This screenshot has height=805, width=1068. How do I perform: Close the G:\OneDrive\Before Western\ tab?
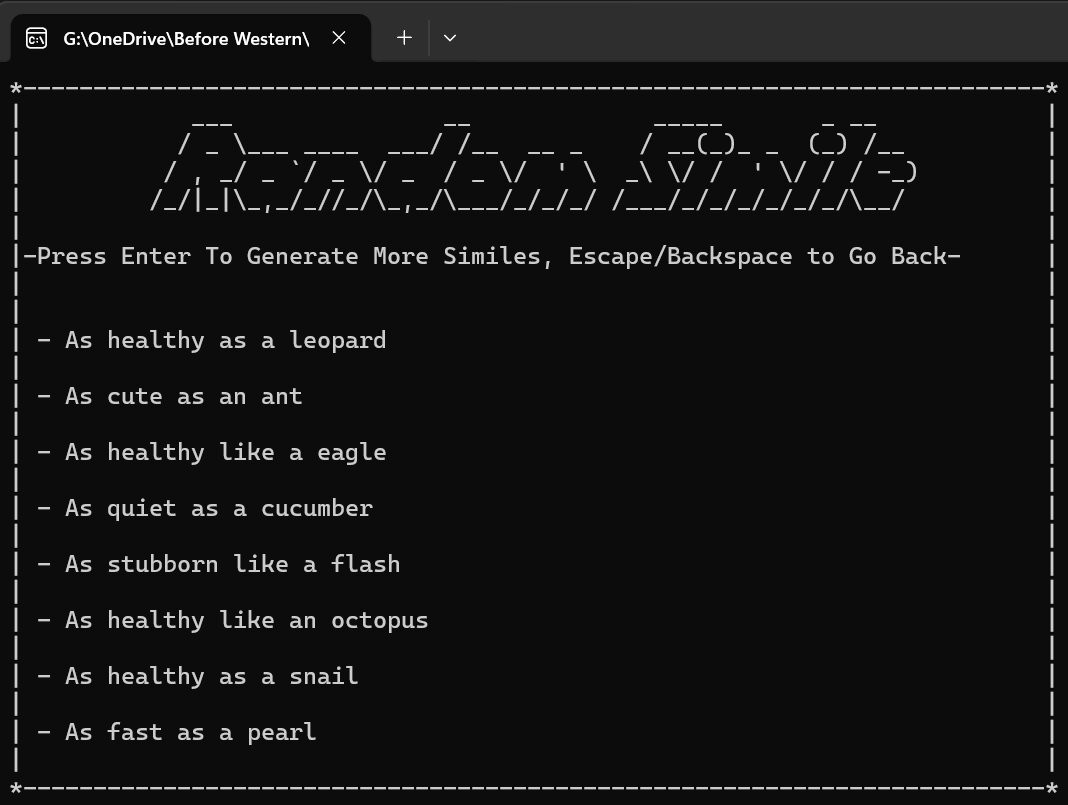tap(339, 38)
